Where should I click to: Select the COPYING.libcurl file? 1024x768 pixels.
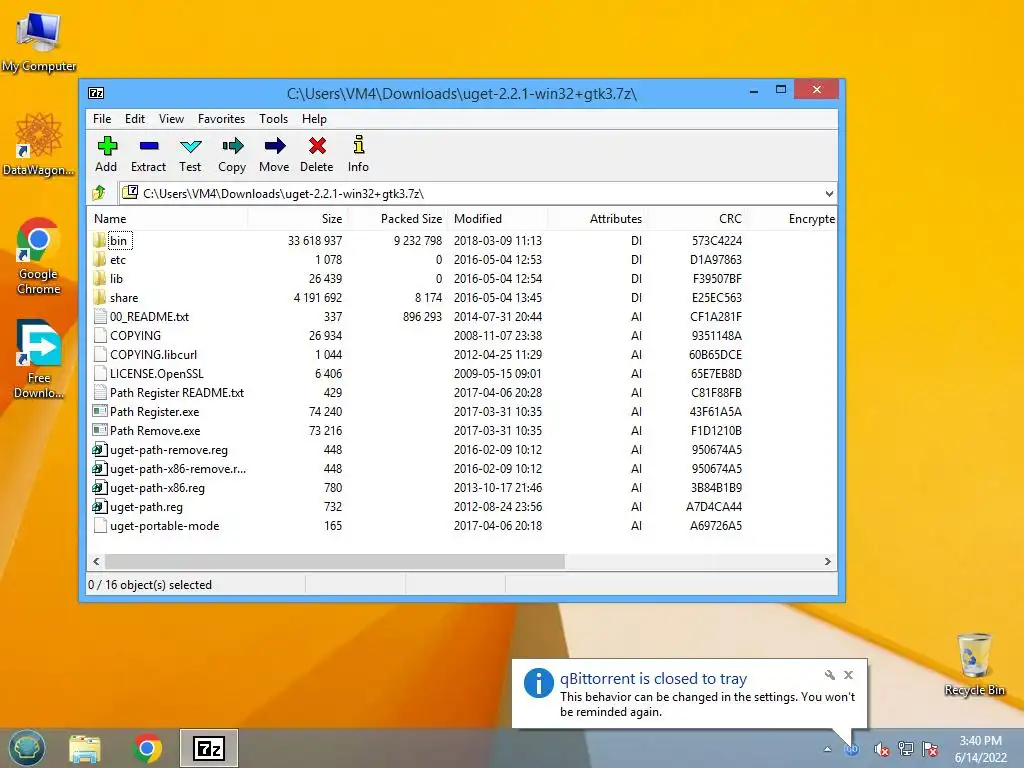coord(153,355)
